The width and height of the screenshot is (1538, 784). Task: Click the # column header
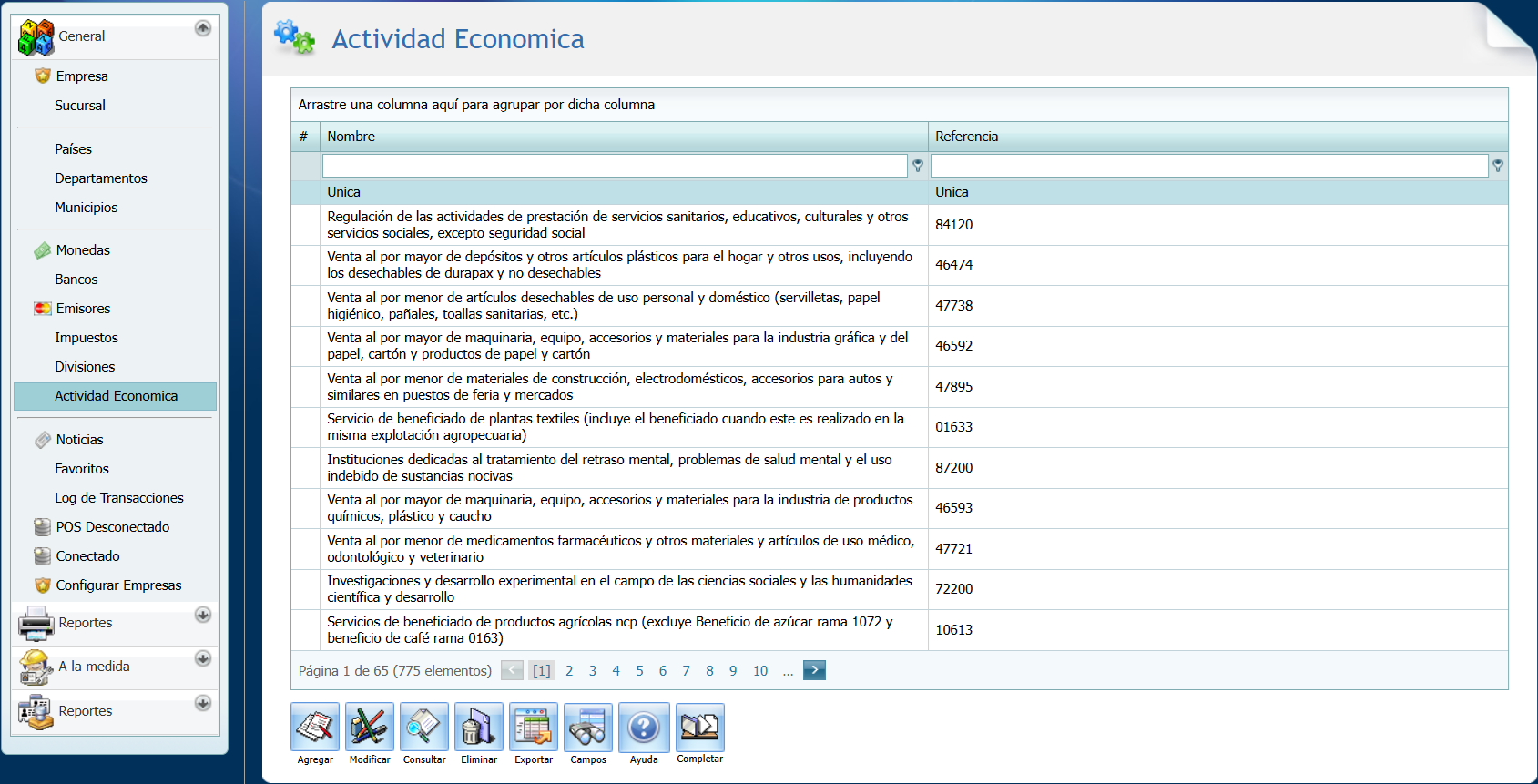[305, 137]
